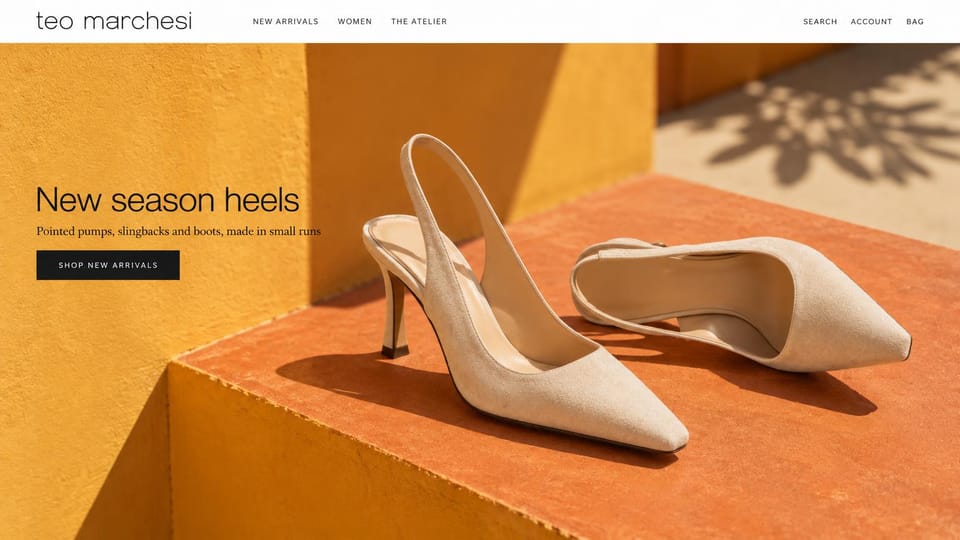This screenshot has width=960, height=540.
Task: Open Search in the header
Action: pos(820,21)
